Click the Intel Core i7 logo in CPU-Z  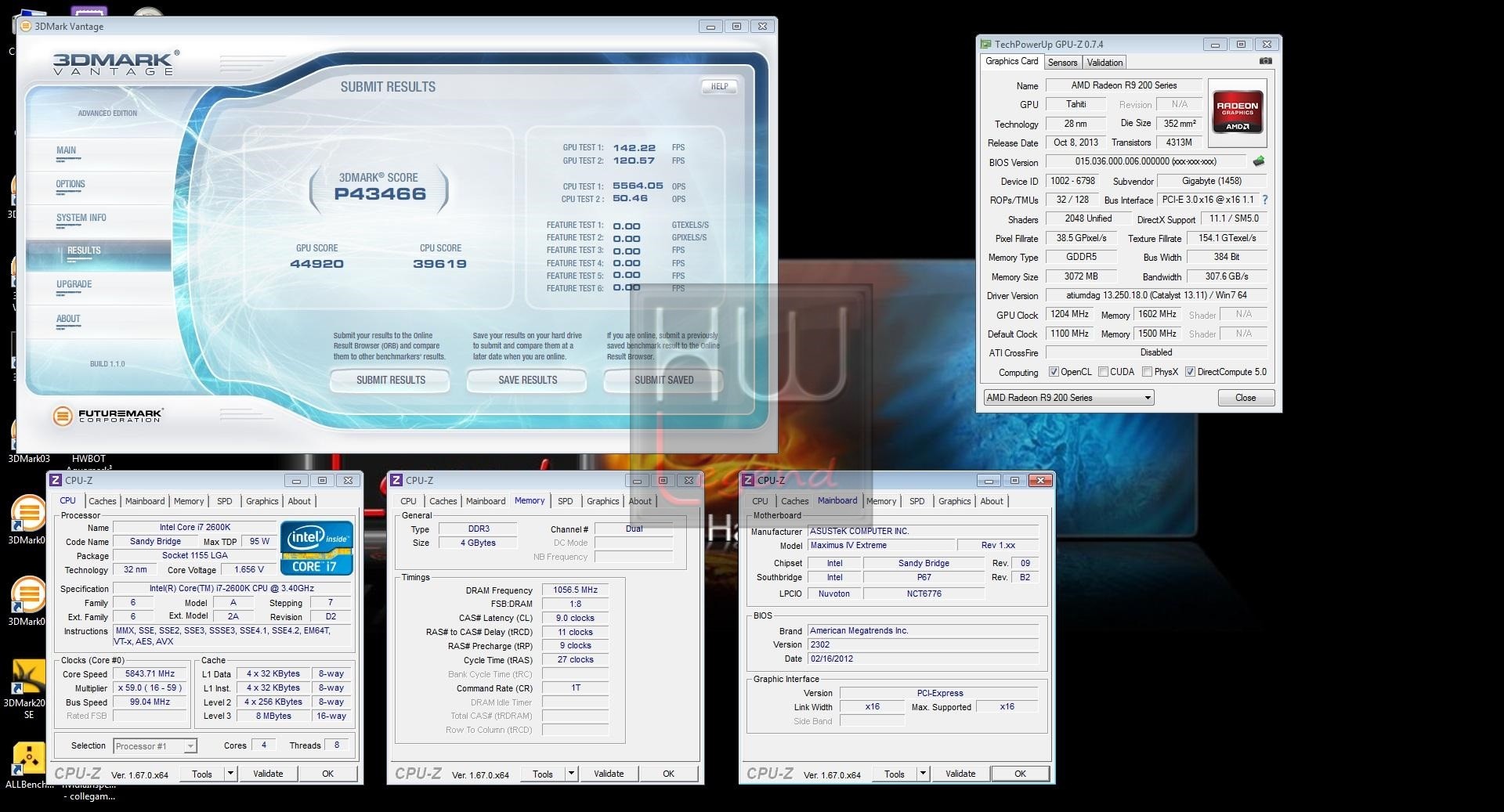click(316, 548)
